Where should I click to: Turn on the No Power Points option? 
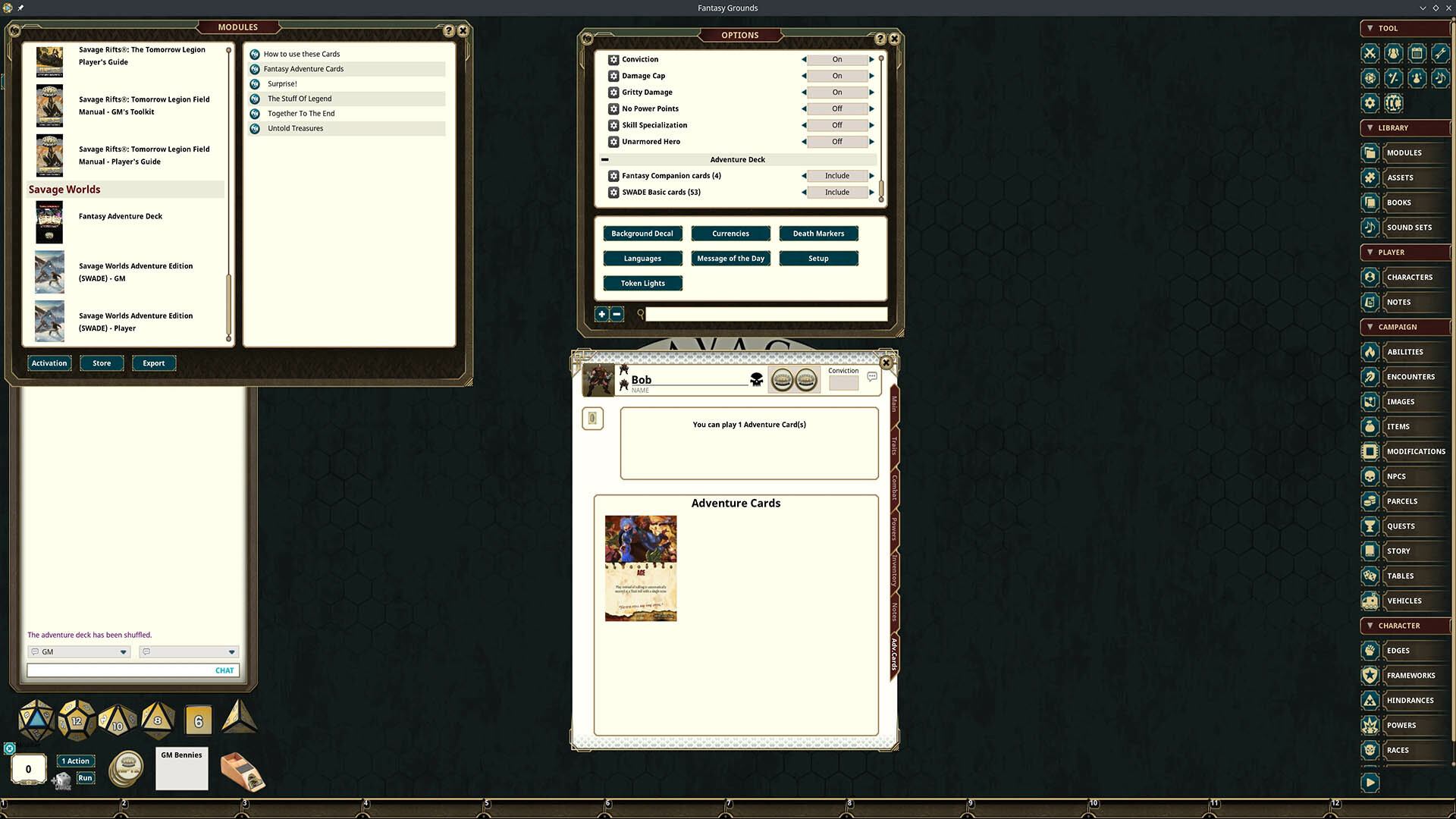[x=871, y=108]
